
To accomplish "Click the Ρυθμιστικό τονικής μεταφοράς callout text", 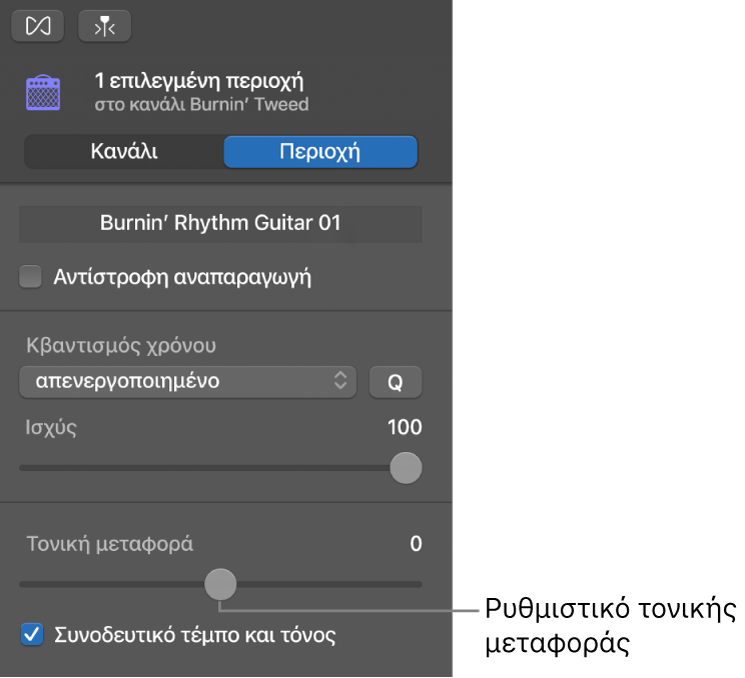I will [x=609, y=626].
